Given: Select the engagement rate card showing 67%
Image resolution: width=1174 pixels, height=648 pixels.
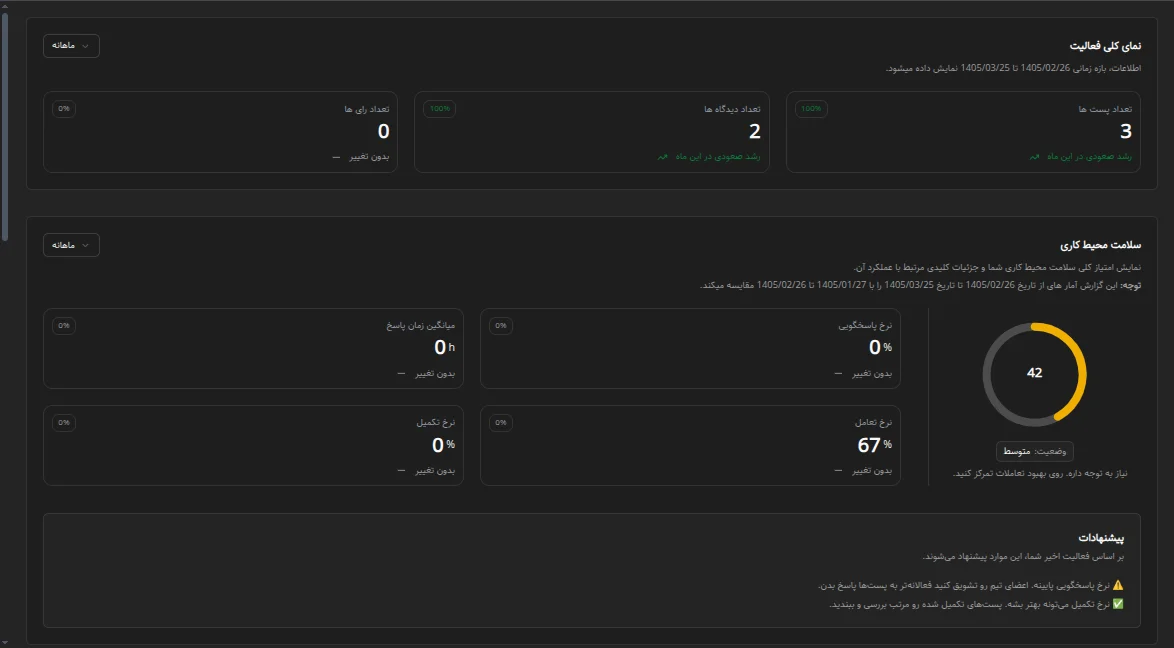Looking at the screenshot, I should (x=690, y=446).
